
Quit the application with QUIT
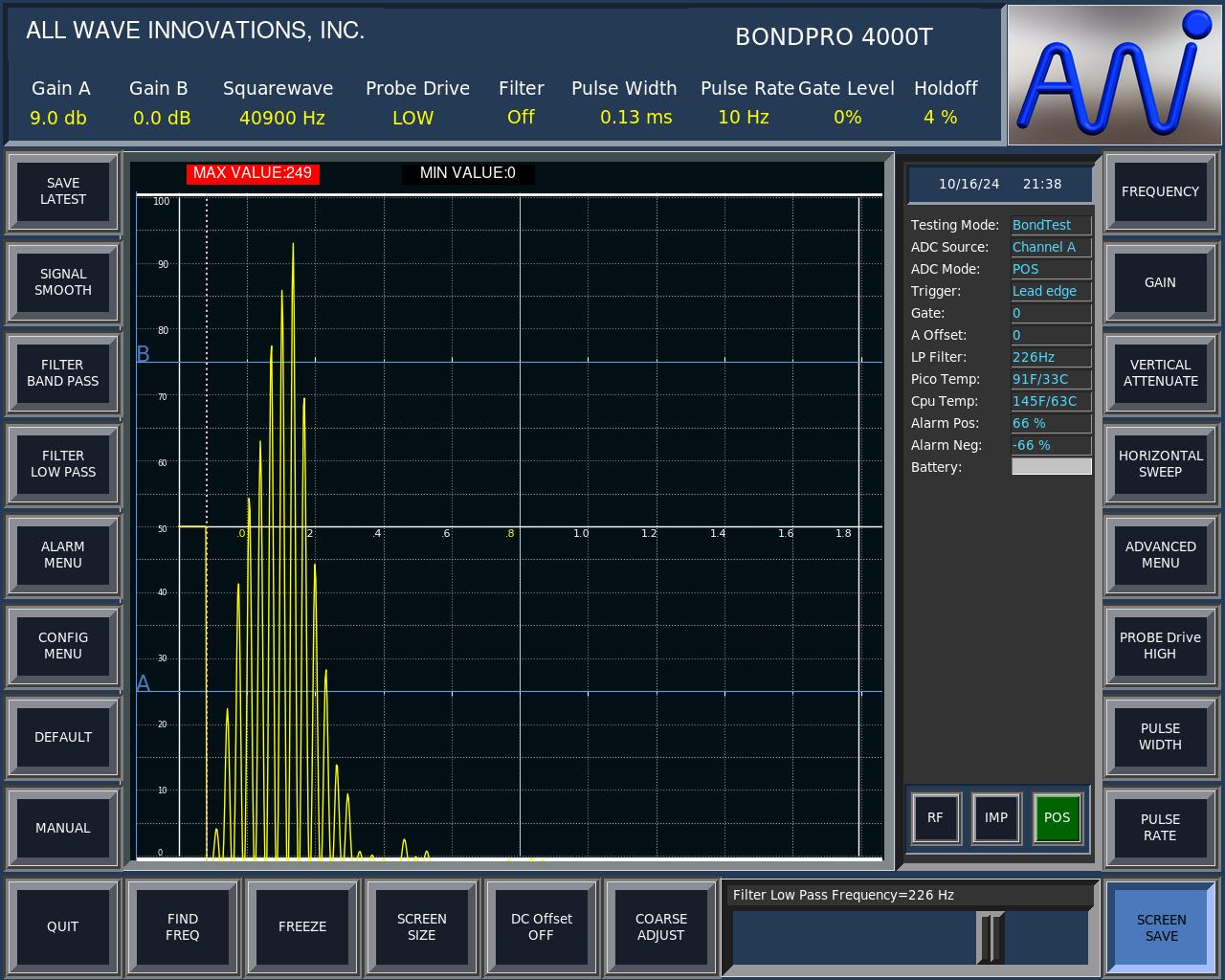point(63,926)
